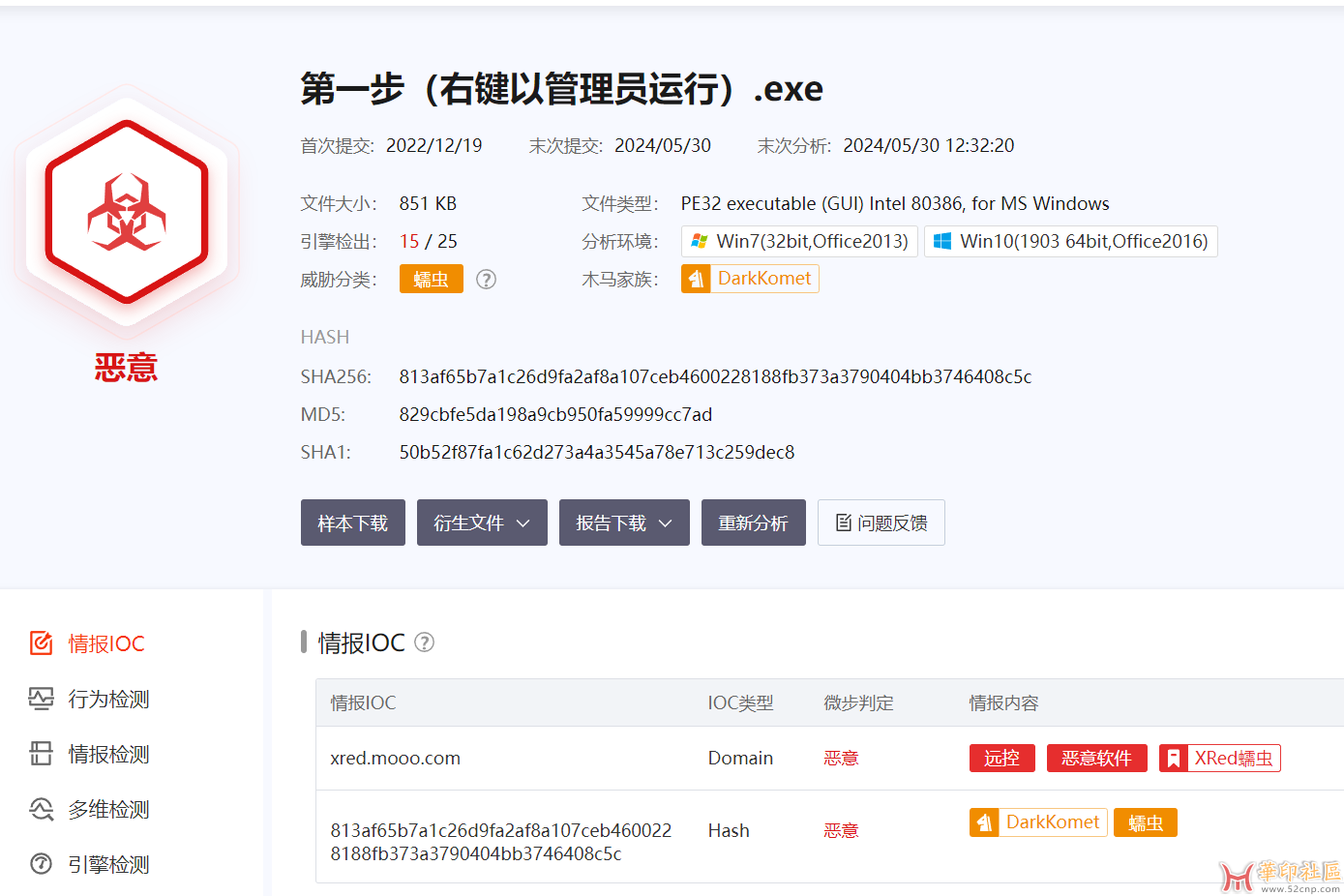The image size is (1344, 896).
Task: Click the 行为检测 sidebar icon
Action: 41,699
